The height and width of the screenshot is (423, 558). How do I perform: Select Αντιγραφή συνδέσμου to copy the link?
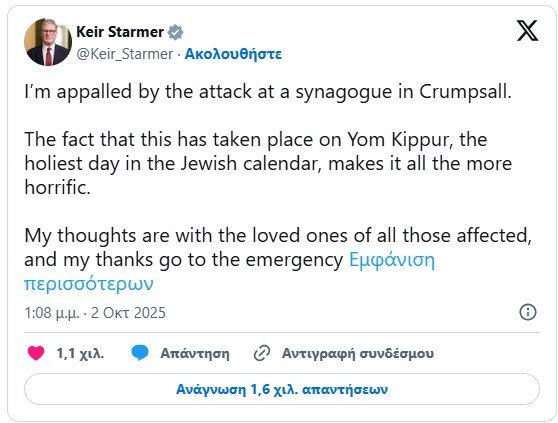[358, 353]
